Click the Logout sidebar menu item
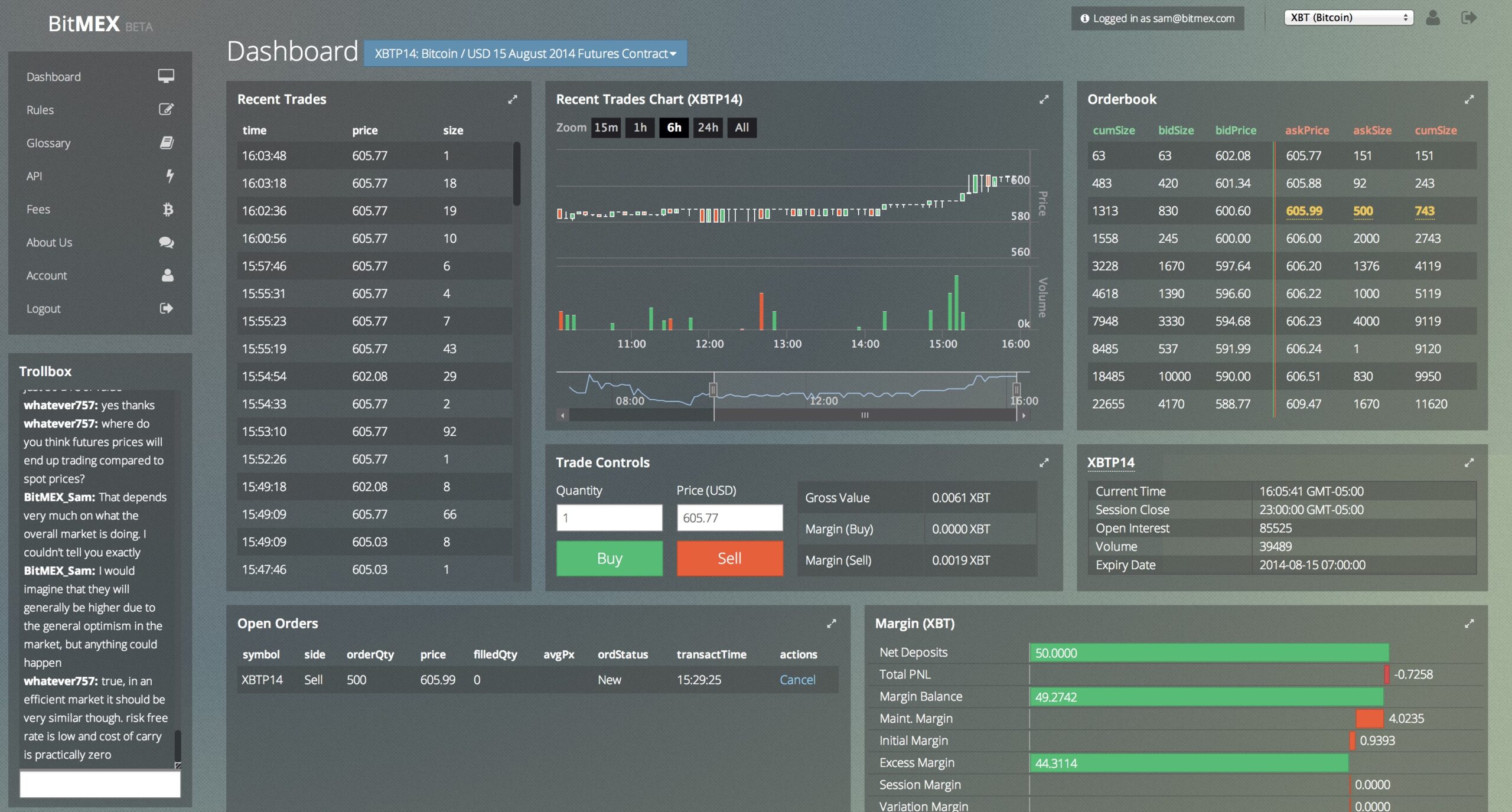The image size is (1512, 812). (43, 308)
